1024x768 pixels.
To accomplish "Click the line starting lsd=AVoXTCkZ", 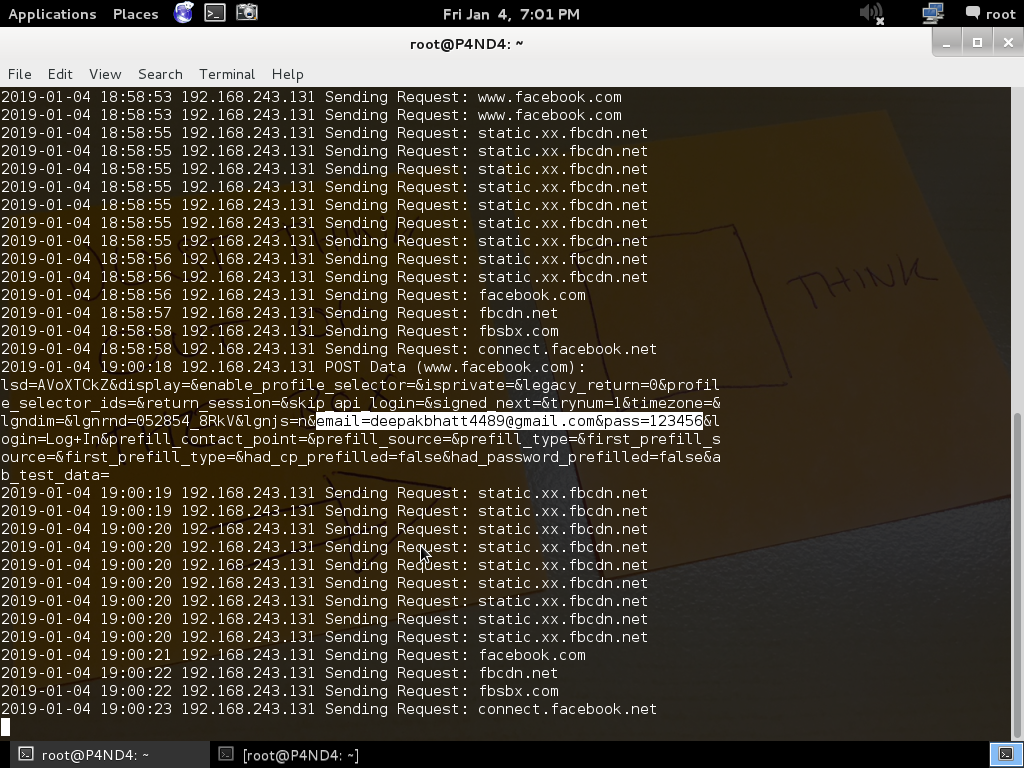I will [x=360, y=385].
